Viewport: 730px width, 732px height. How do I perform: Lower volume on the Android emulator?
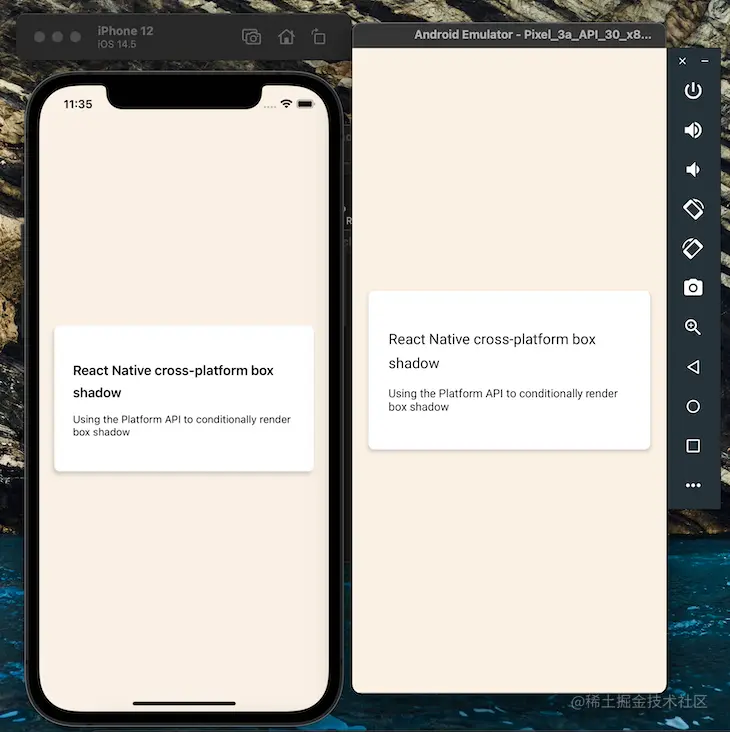pyautogui.click(x=693, y=169)
